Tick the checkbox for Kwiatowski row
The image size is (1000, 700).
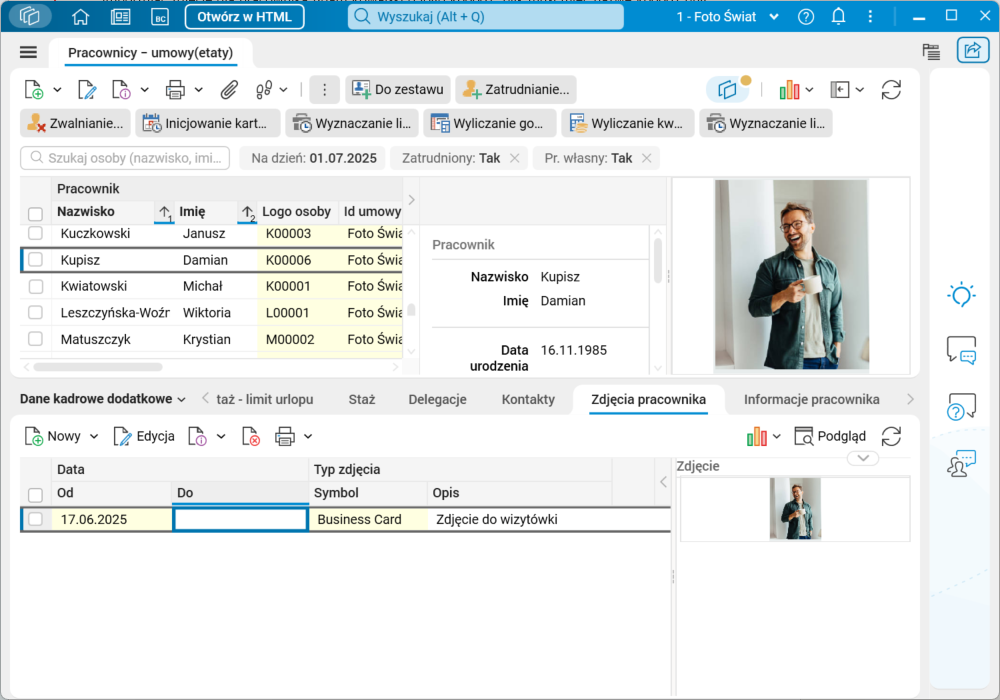point(35,286)
